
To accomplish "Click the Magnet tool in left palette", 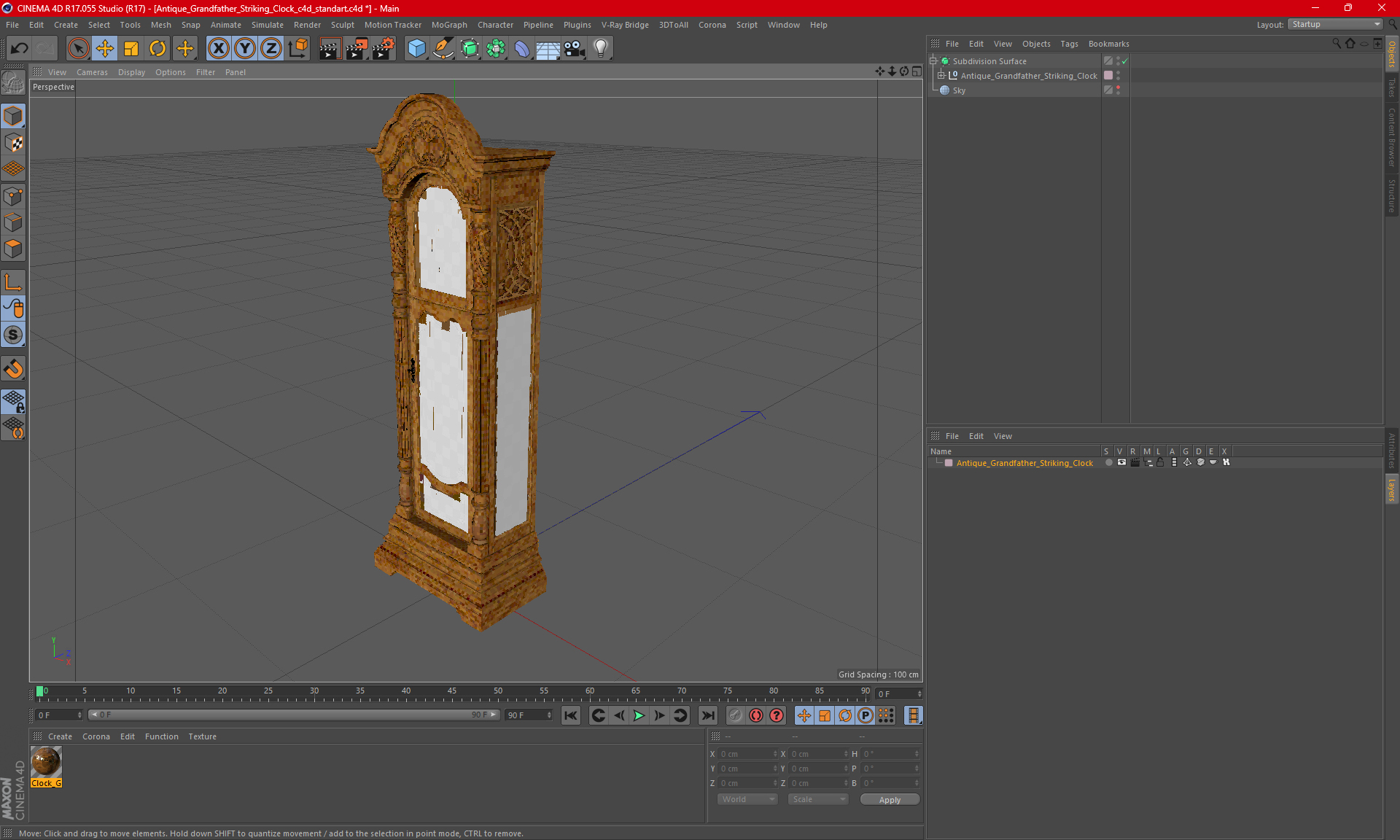I will pyautogui.click(x=13, y=369).
